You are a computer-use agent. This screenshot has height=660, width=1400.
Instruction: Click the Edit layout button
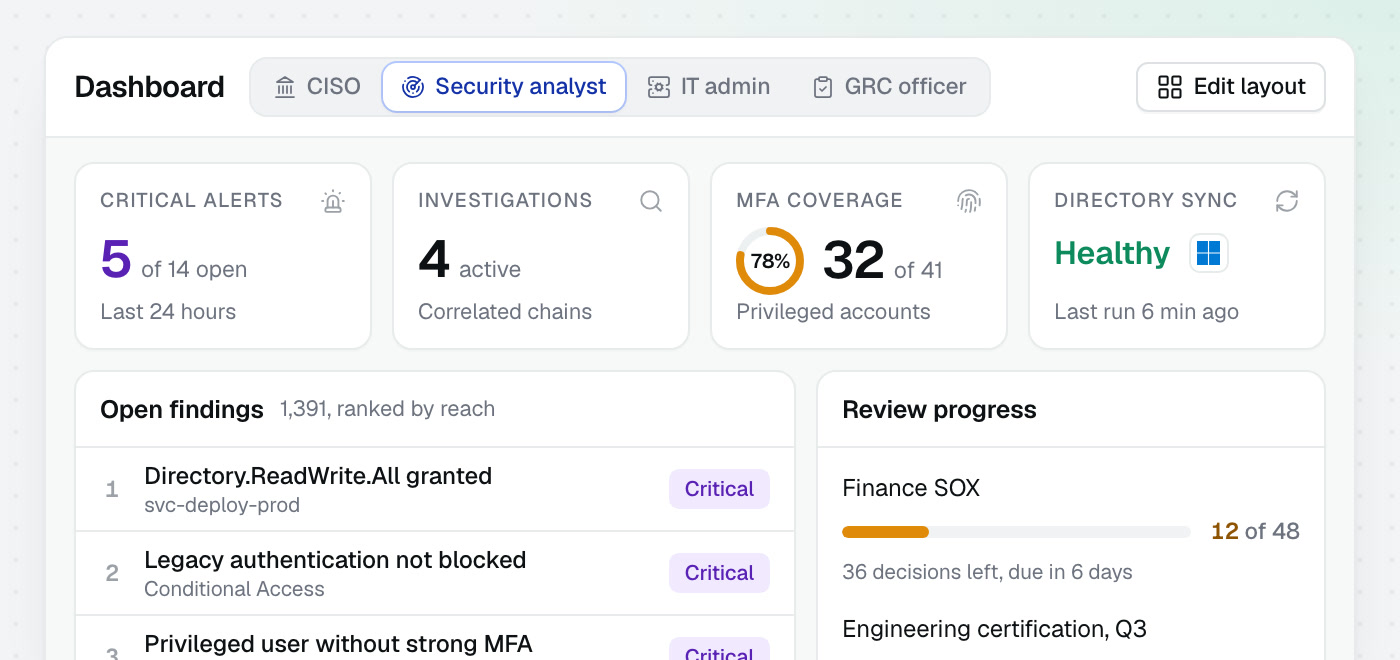(x=1231, y=87)
